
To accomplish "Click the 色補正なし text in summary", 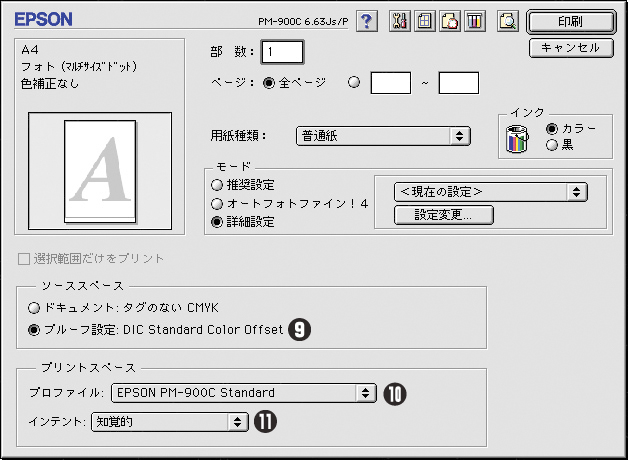I will (50, 83).
